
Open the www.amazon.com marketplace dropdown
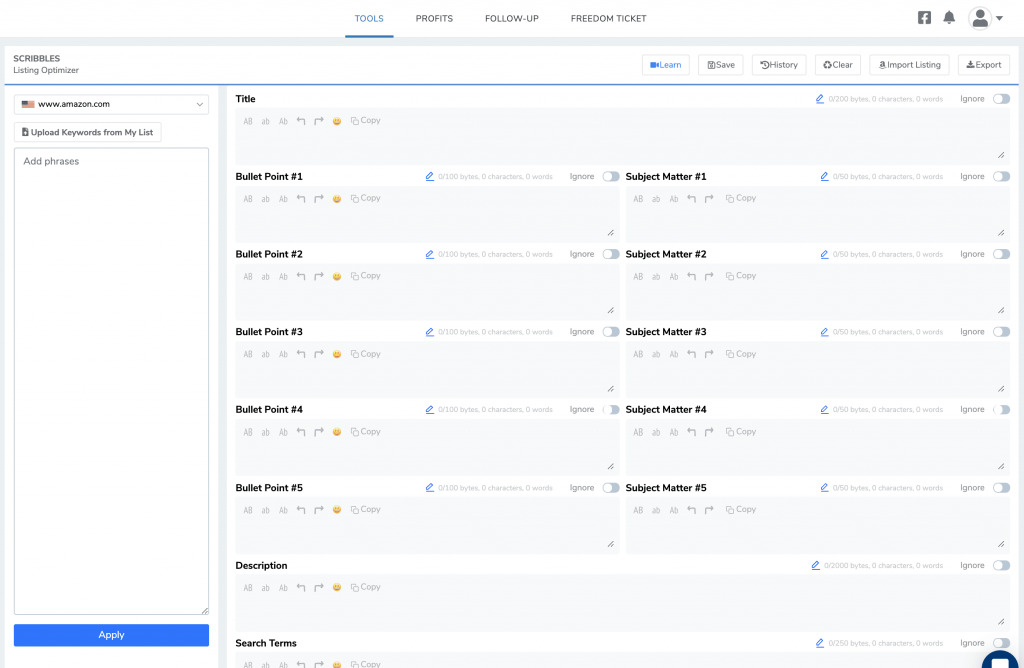point(112,104)
